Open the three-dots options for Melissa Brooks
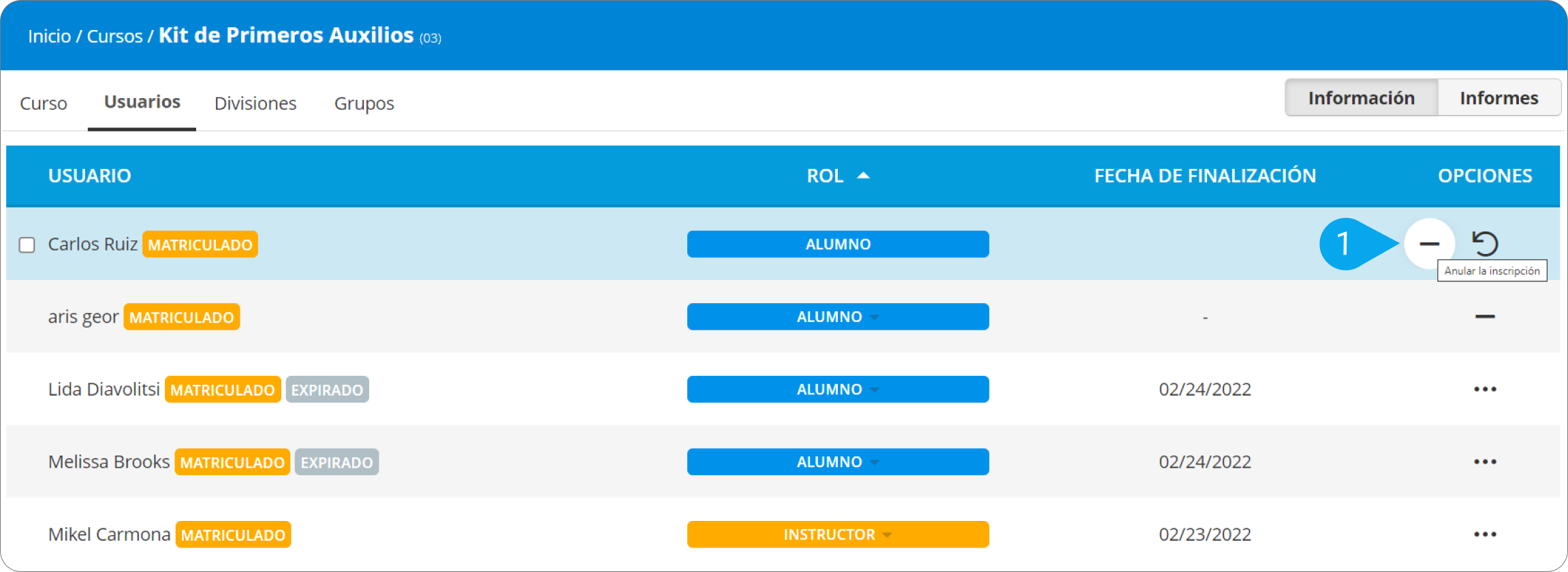The height and width of the screenshot is (572, 1568). click(1485, 462)
